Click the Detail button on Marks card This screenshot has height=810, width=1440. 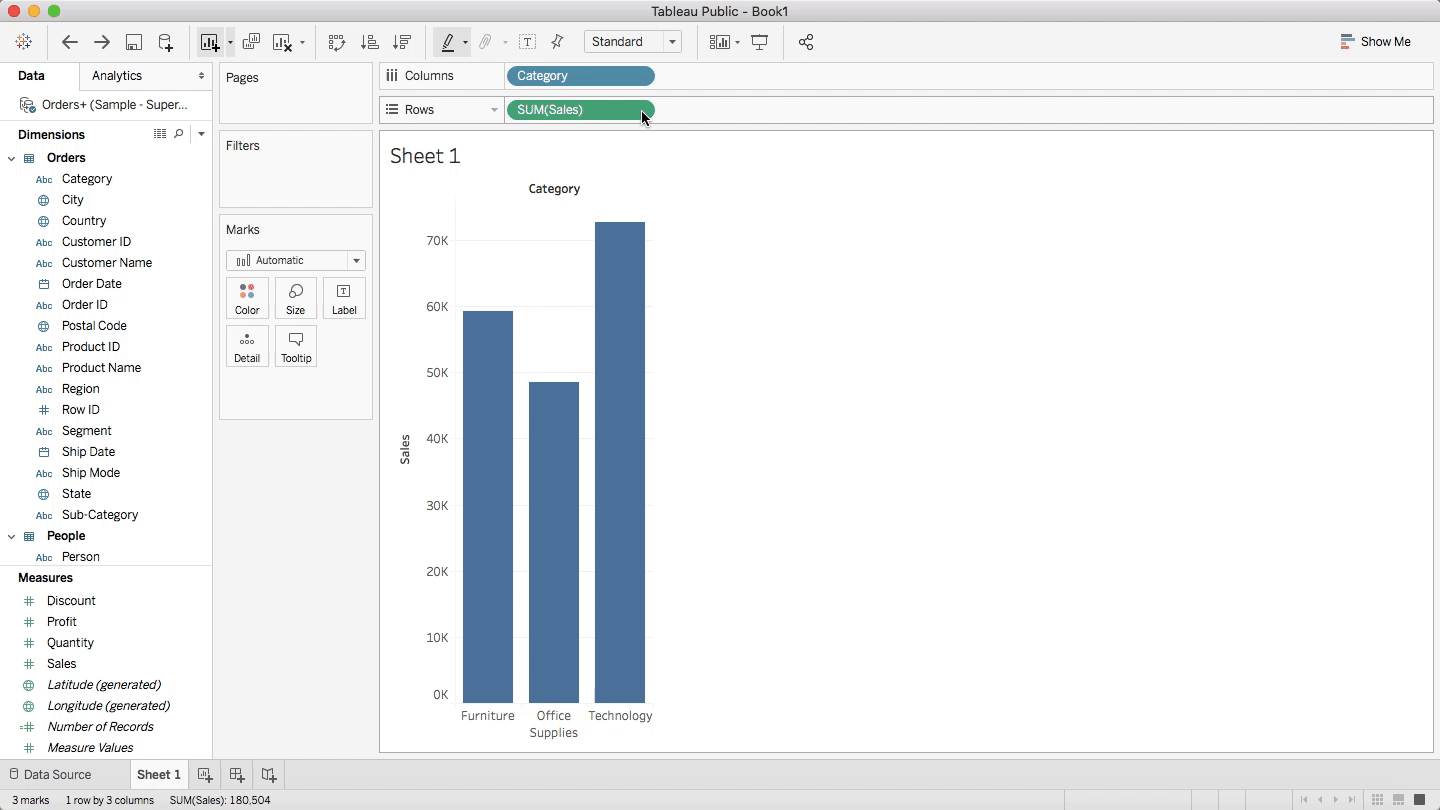click(x=247, y=346)
